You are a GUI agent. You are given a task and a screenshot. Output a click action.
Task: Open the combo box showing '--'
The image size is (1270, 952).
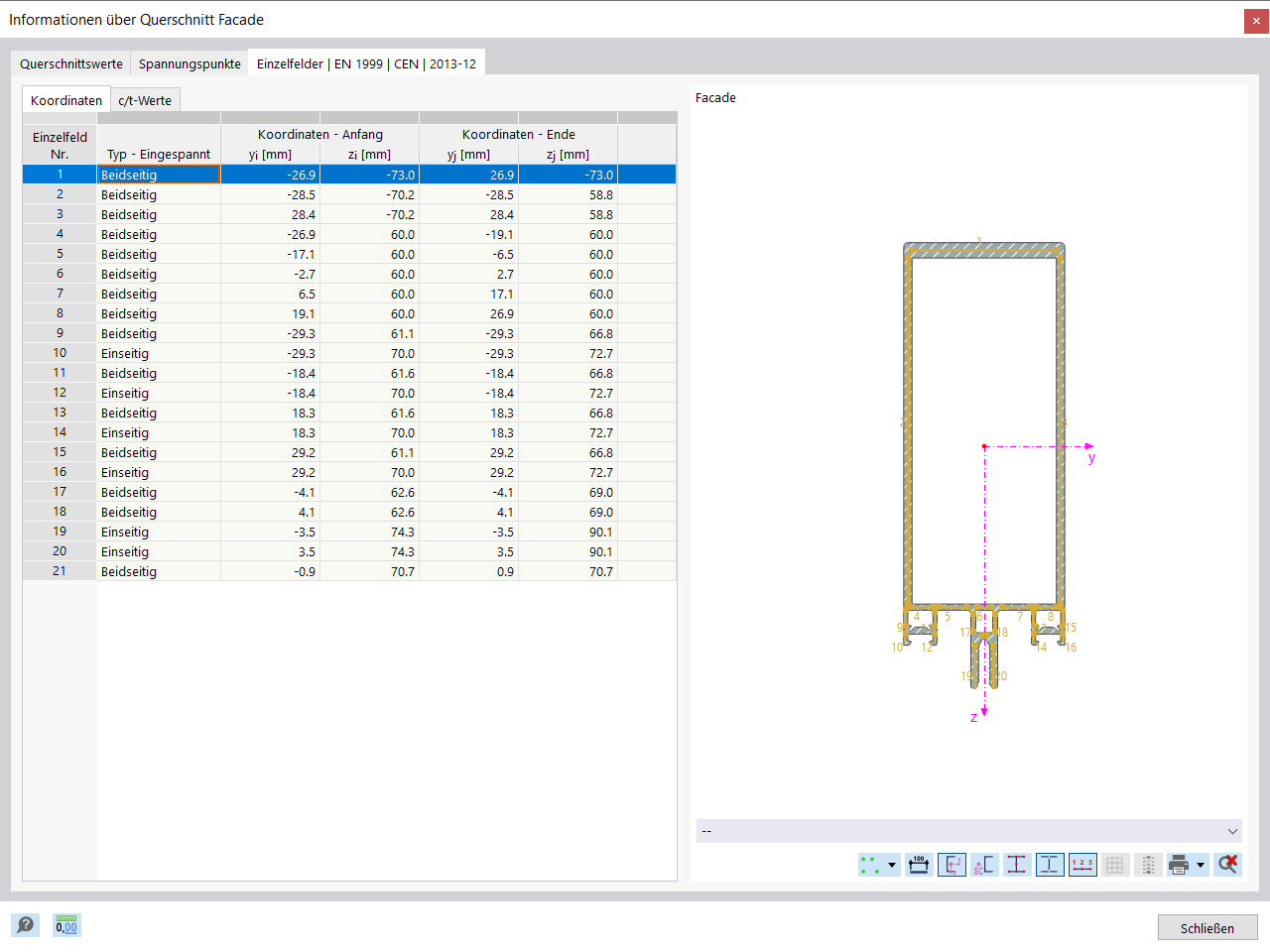[x=969, y=831]
